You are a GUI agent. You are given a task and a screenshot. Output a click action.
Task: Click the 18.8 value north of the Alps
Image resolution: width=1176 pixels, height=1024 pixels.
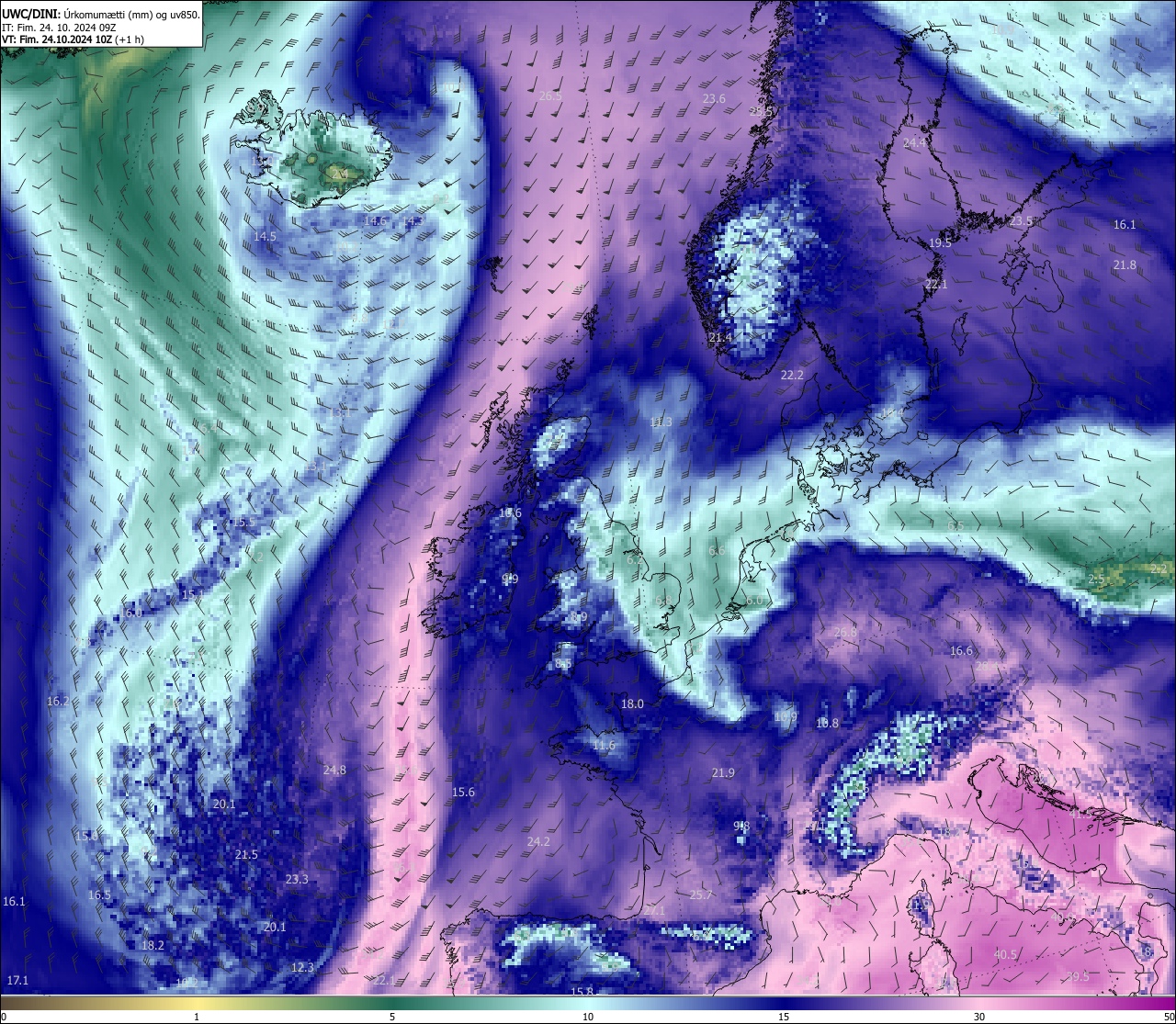827,723
